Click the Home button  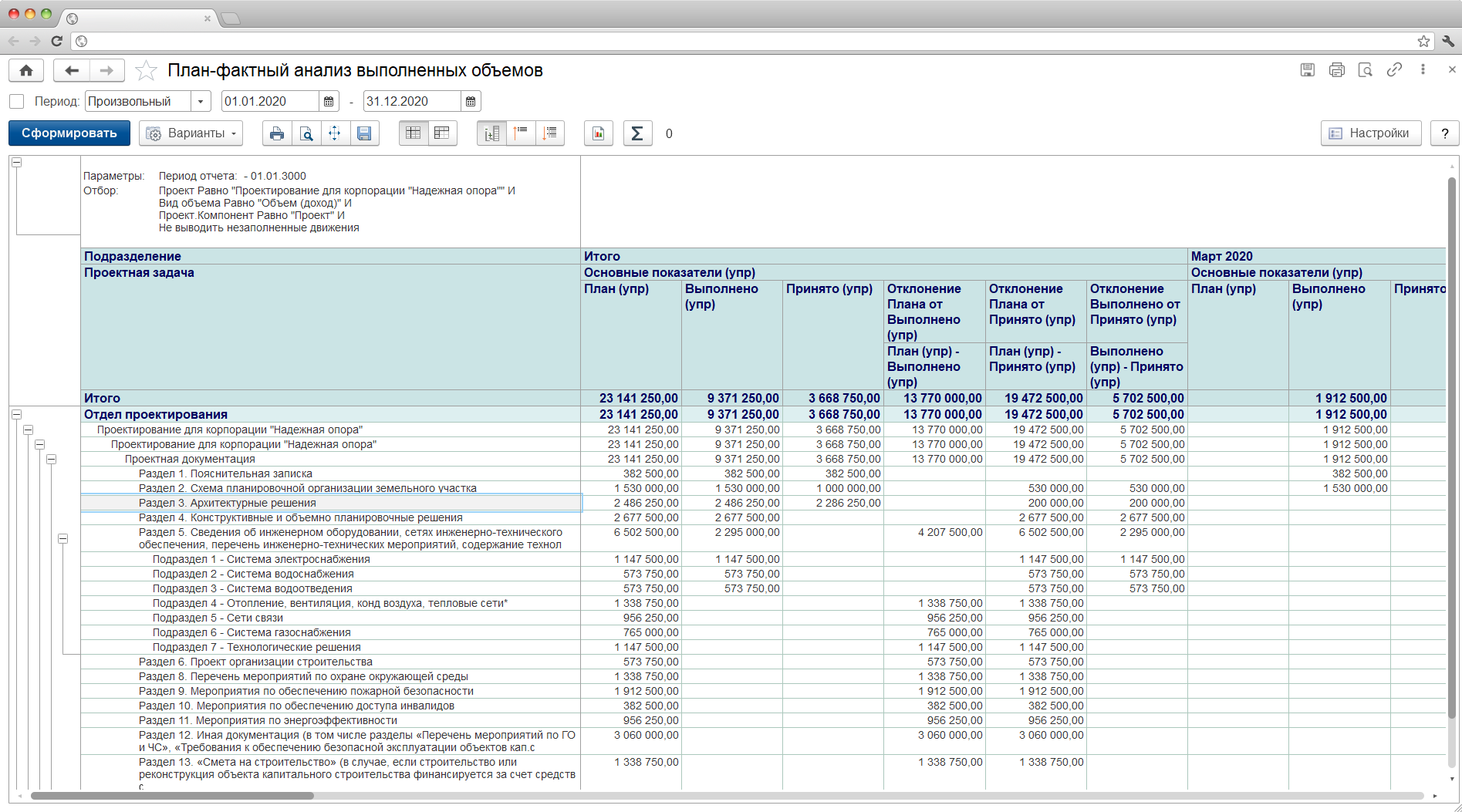pos(26,71)
